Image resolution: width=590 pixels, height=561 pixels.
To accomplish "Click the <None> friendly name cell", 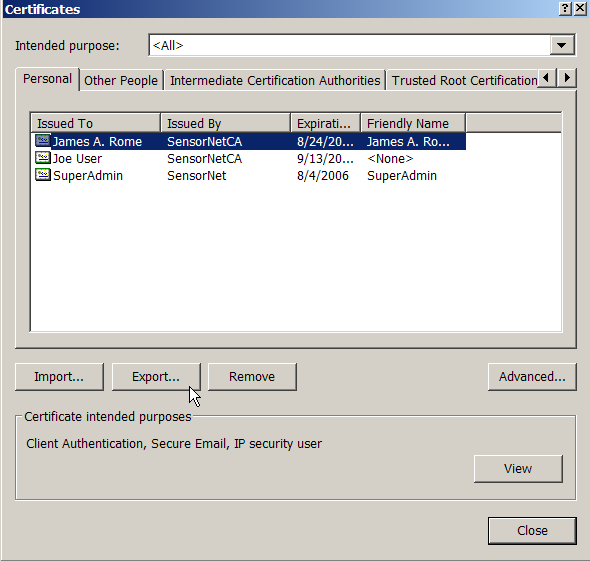I will 390,158.
